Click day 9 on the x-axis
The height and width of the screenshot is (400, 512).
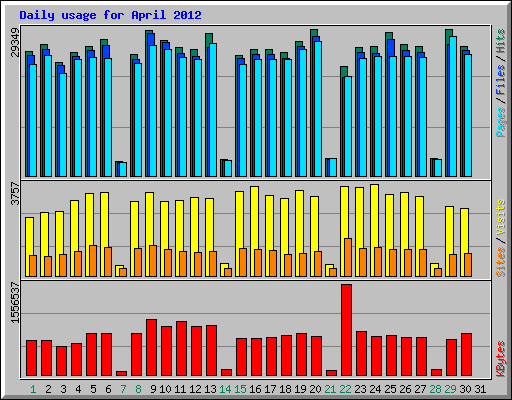point(153,389)
